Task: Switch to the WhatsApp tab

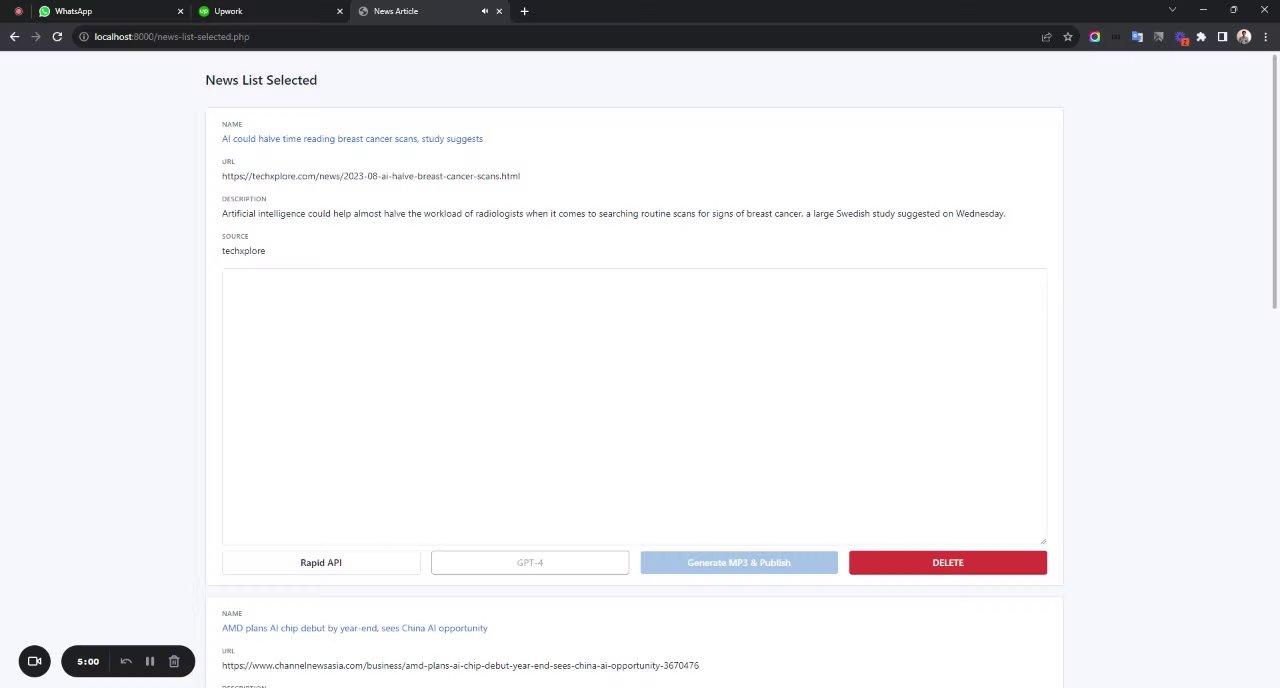Action: pyautogui.click(x=111, y=11)
